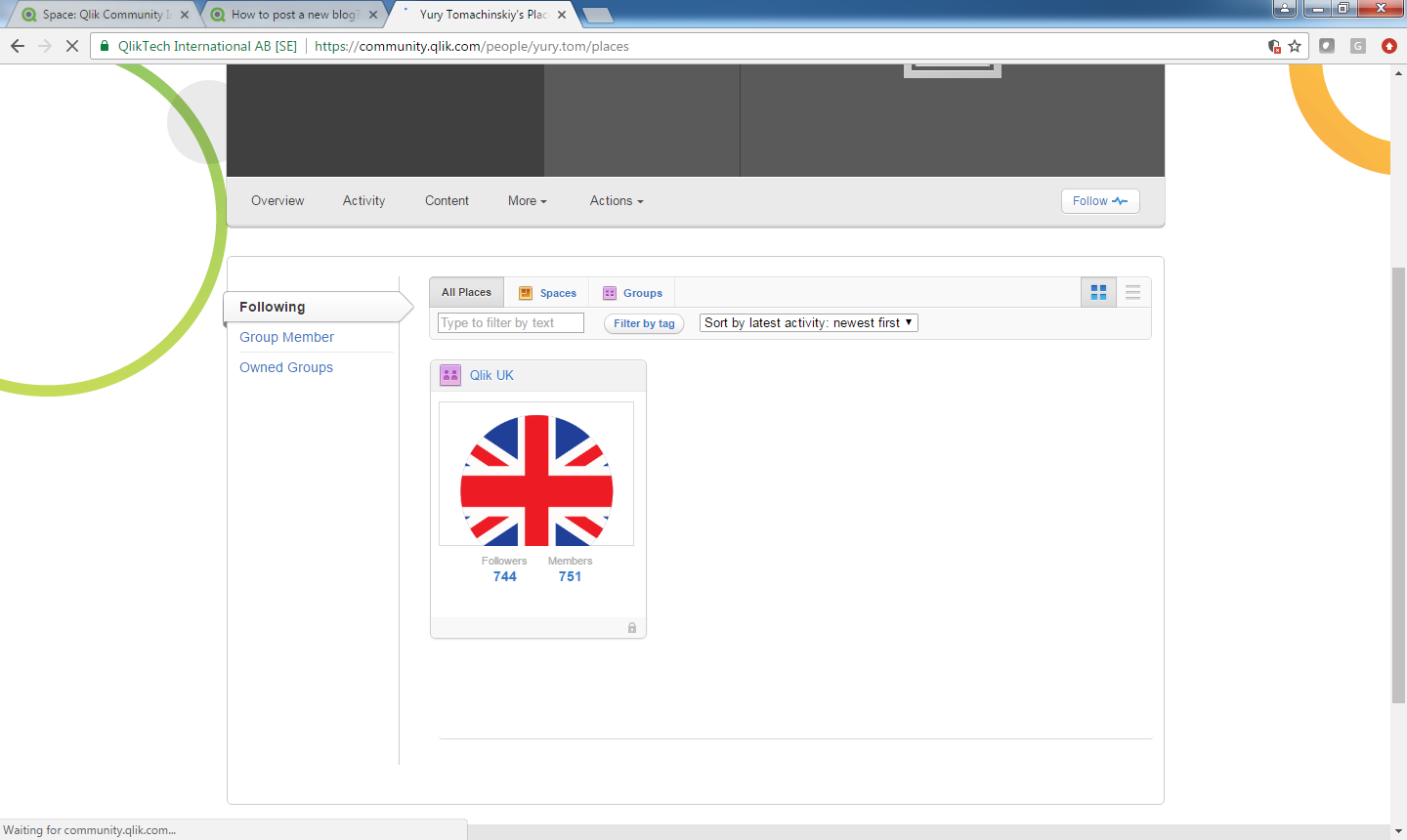View secure site lock icon info
This screenshot has width=1407, height=840.
(x=105, y=46)
